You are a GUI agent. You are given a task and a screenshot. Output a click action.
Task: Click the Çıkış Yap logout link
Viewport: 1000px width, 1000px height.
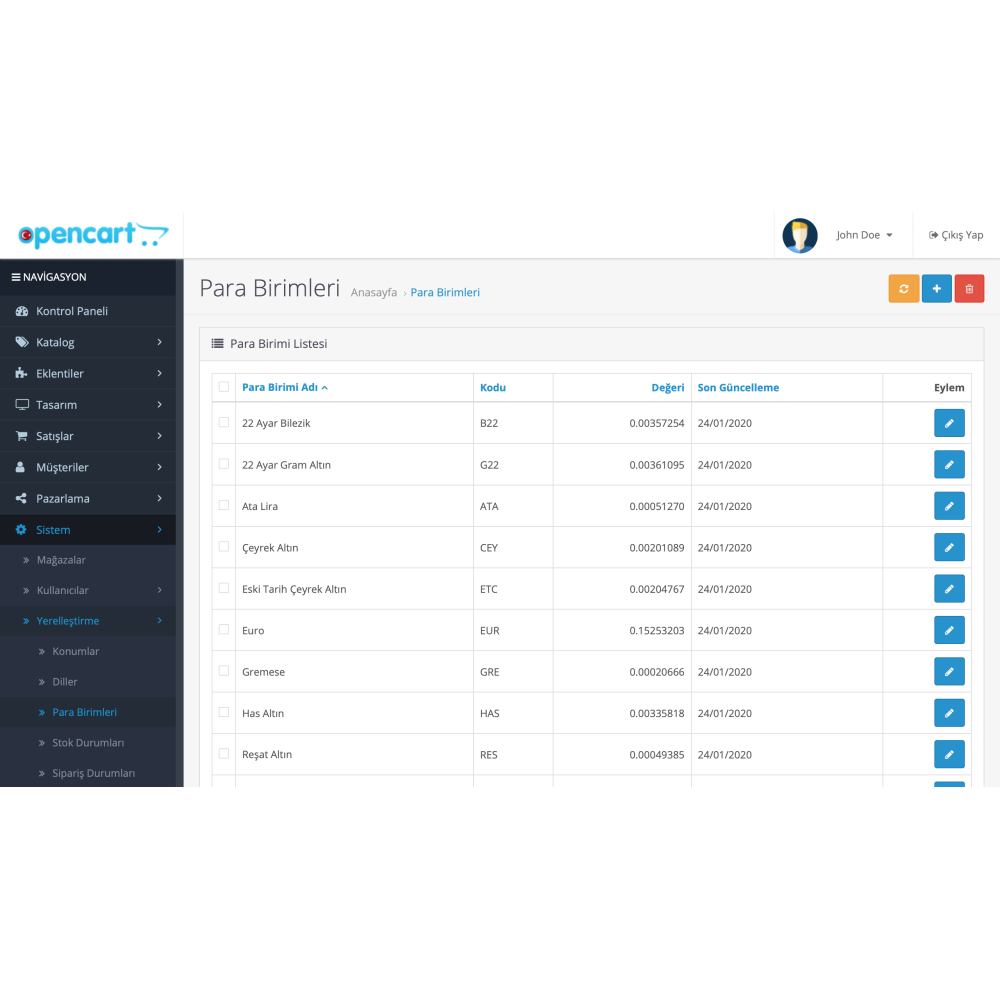(955, 234)
